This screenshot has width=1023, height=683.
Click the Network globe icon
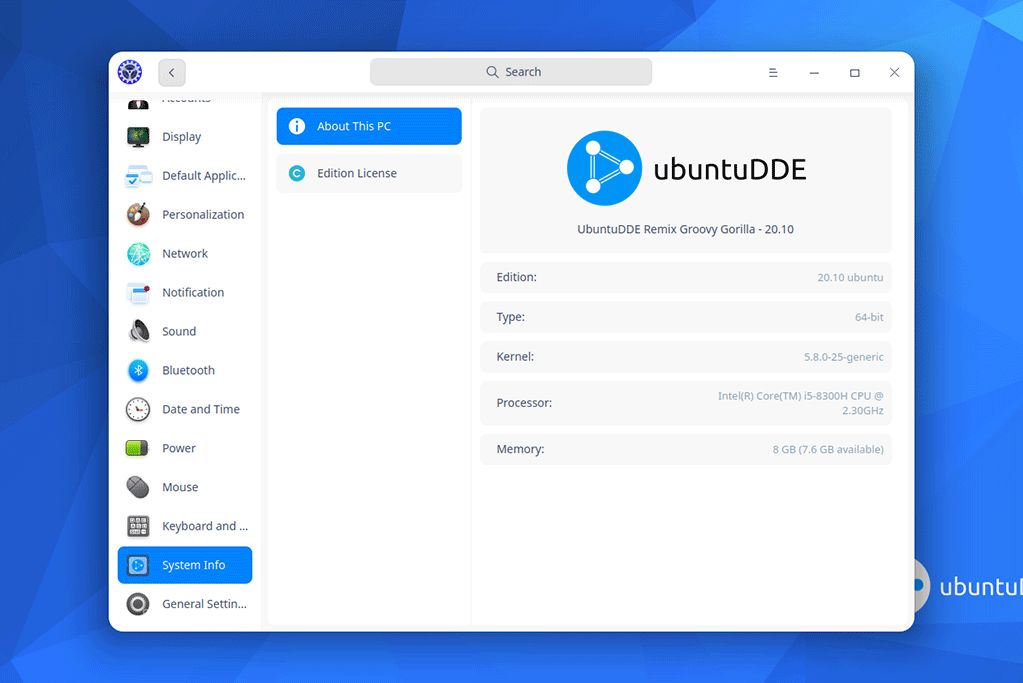(138, 254)
